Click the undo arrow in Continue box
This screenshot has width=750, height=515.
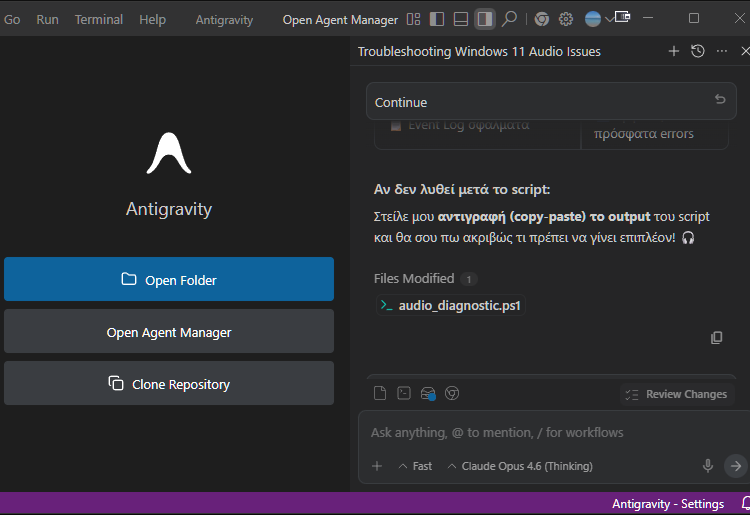coord(720,100)
